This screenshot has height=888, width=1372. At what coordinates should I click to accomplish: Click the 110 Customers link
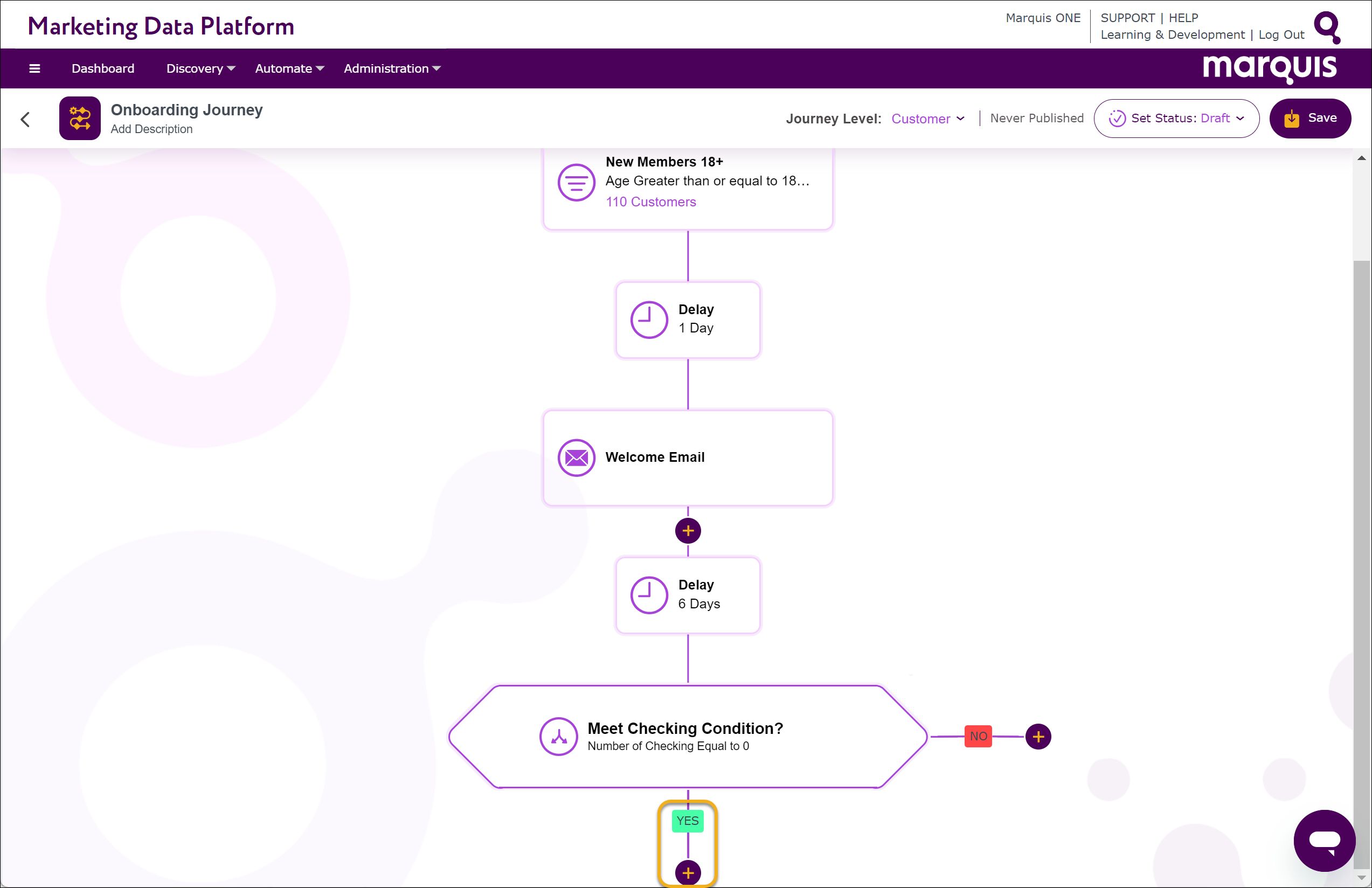pyautogui.click(x=651, y=202)
